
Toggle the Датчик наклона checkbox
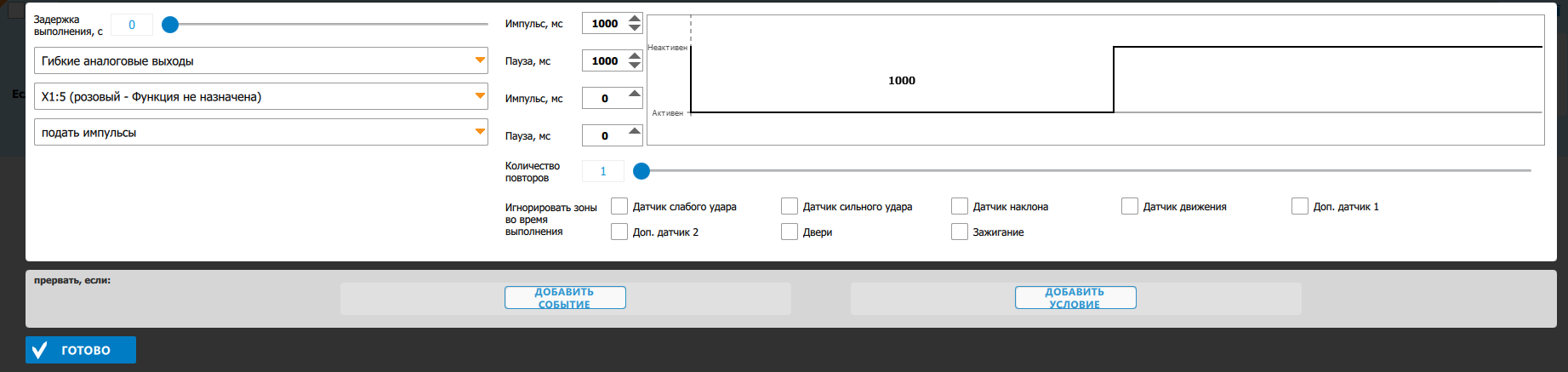pyautogui.click(x=960, y=207)
